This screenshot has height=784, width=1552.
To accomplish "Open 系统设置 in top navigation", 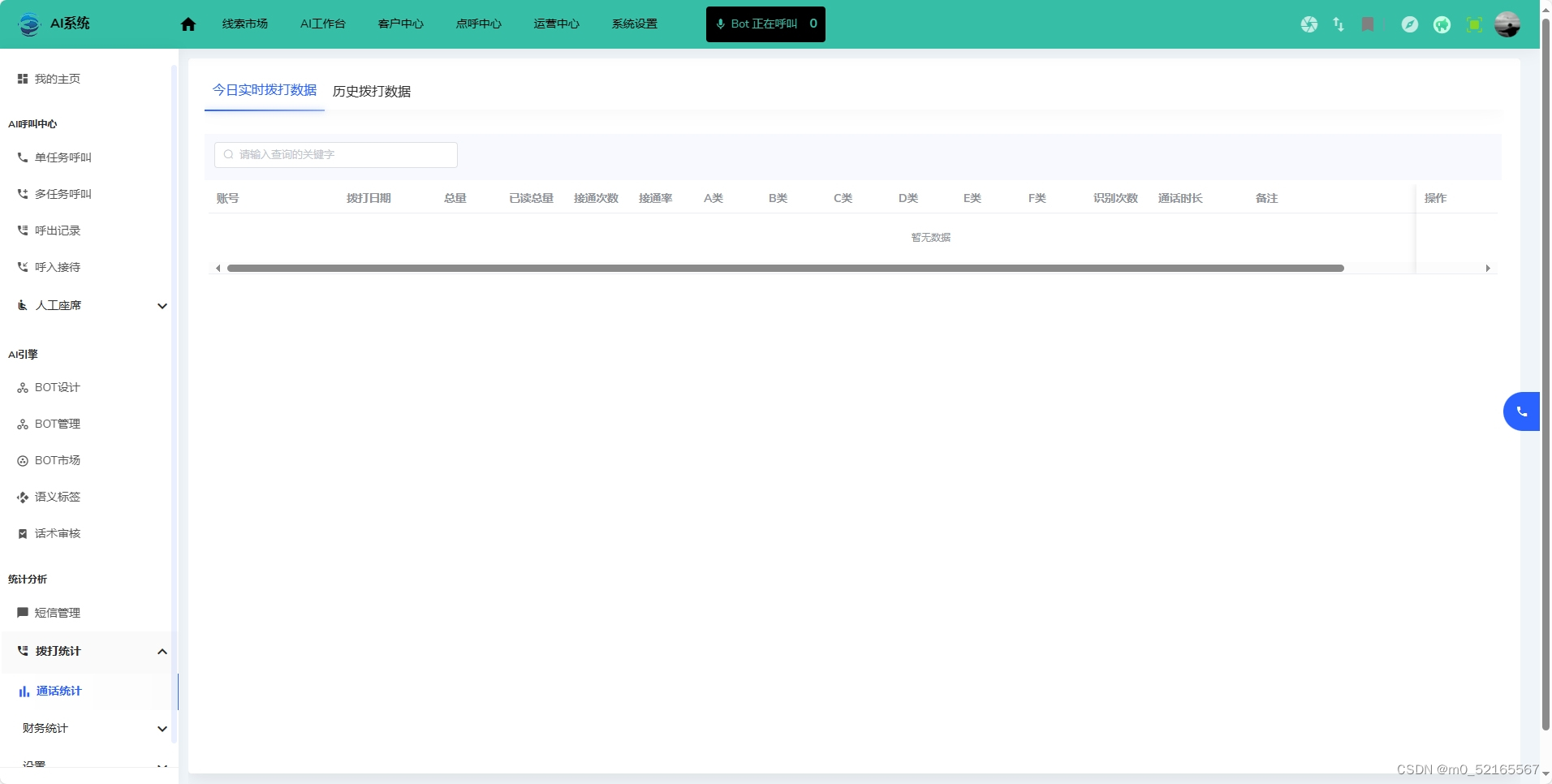I will point(635,24).
